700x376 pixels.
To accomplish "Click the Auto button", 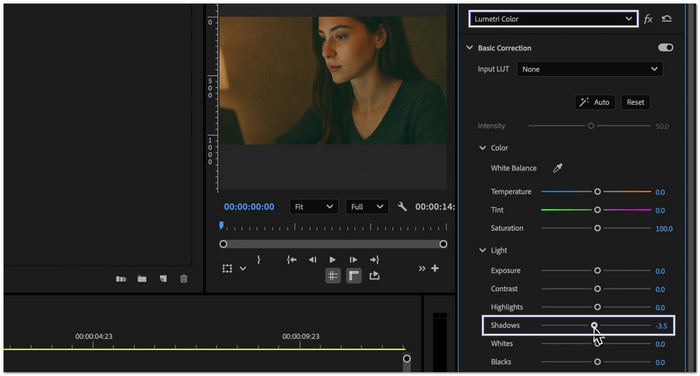I will 595,102.
